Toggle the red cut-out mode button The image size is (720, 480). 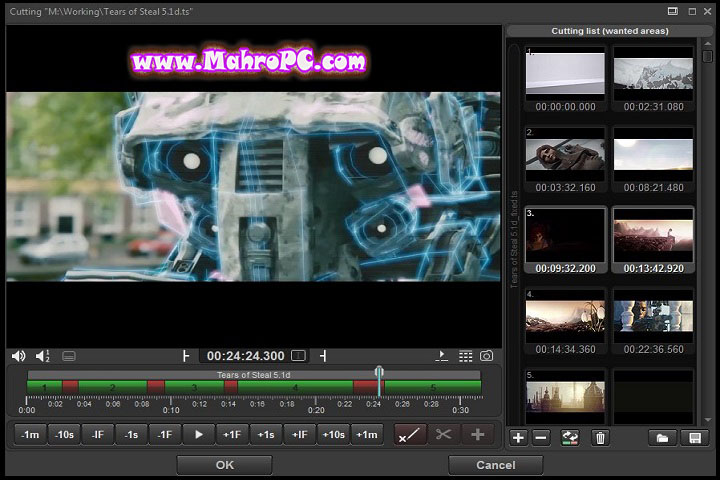(410, 435)
